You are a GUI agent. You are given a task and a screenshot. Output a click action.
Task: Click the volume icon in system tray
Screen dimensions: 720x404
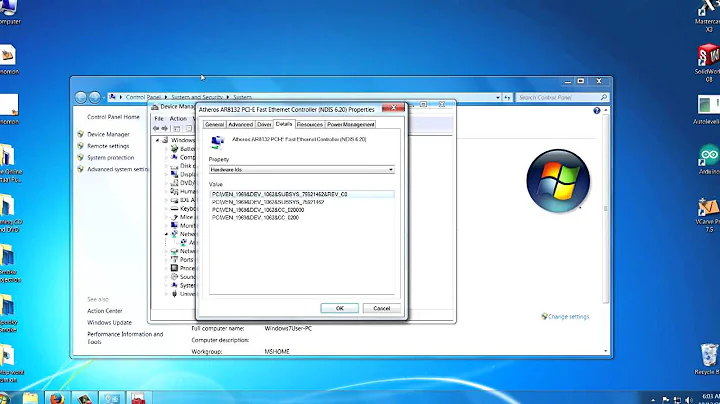tap(689, 400)
